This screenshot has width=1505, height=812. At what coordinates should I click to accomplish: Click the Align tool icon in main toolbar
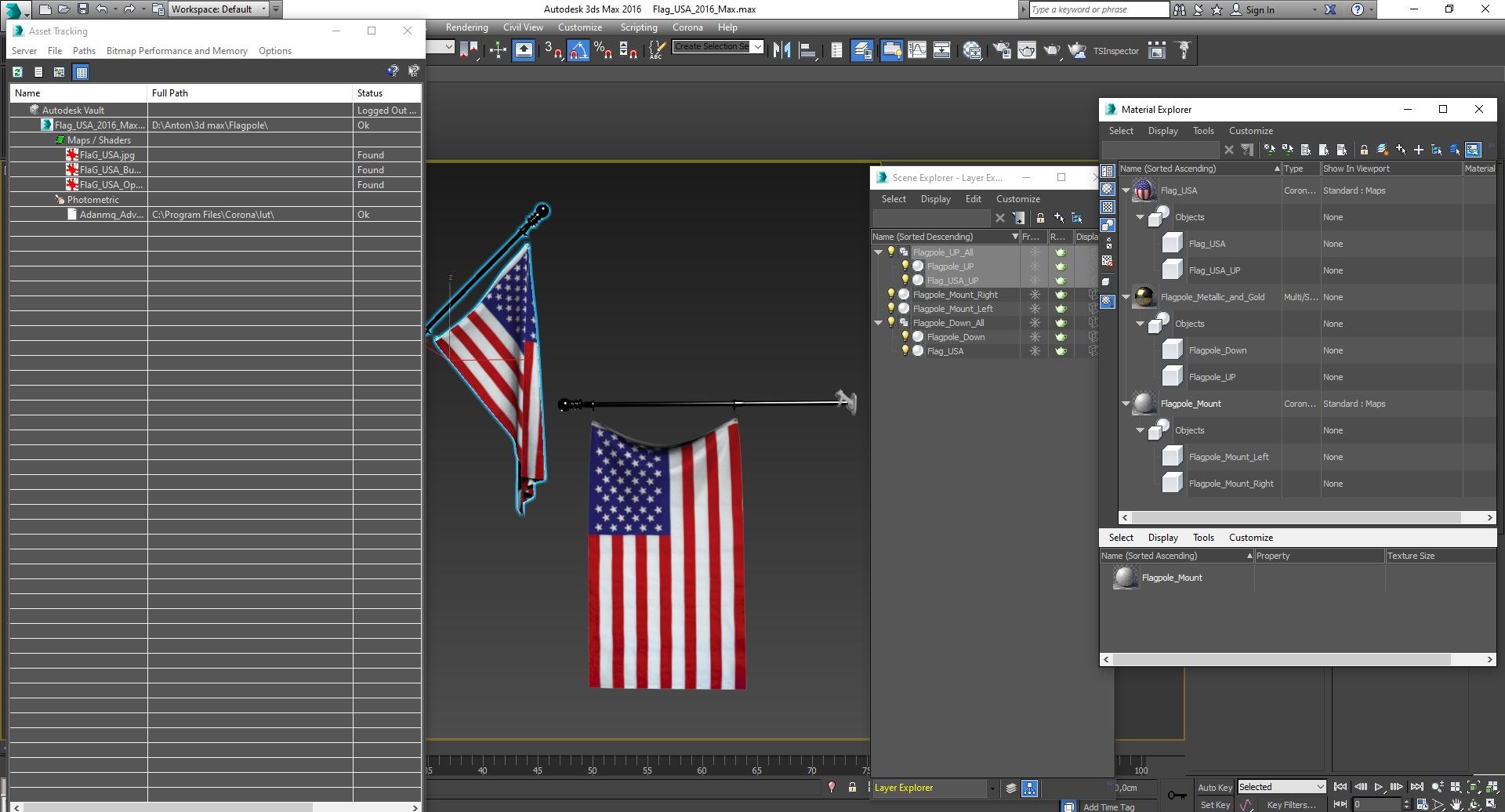point(807,51)
